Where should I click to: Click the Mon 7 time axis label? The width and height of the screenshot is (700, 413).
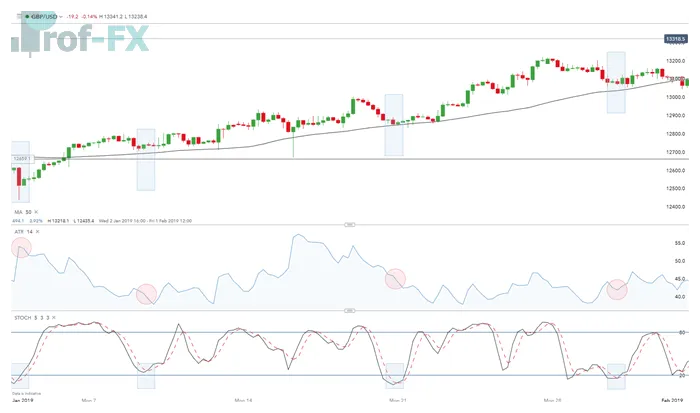pos(88,400)
